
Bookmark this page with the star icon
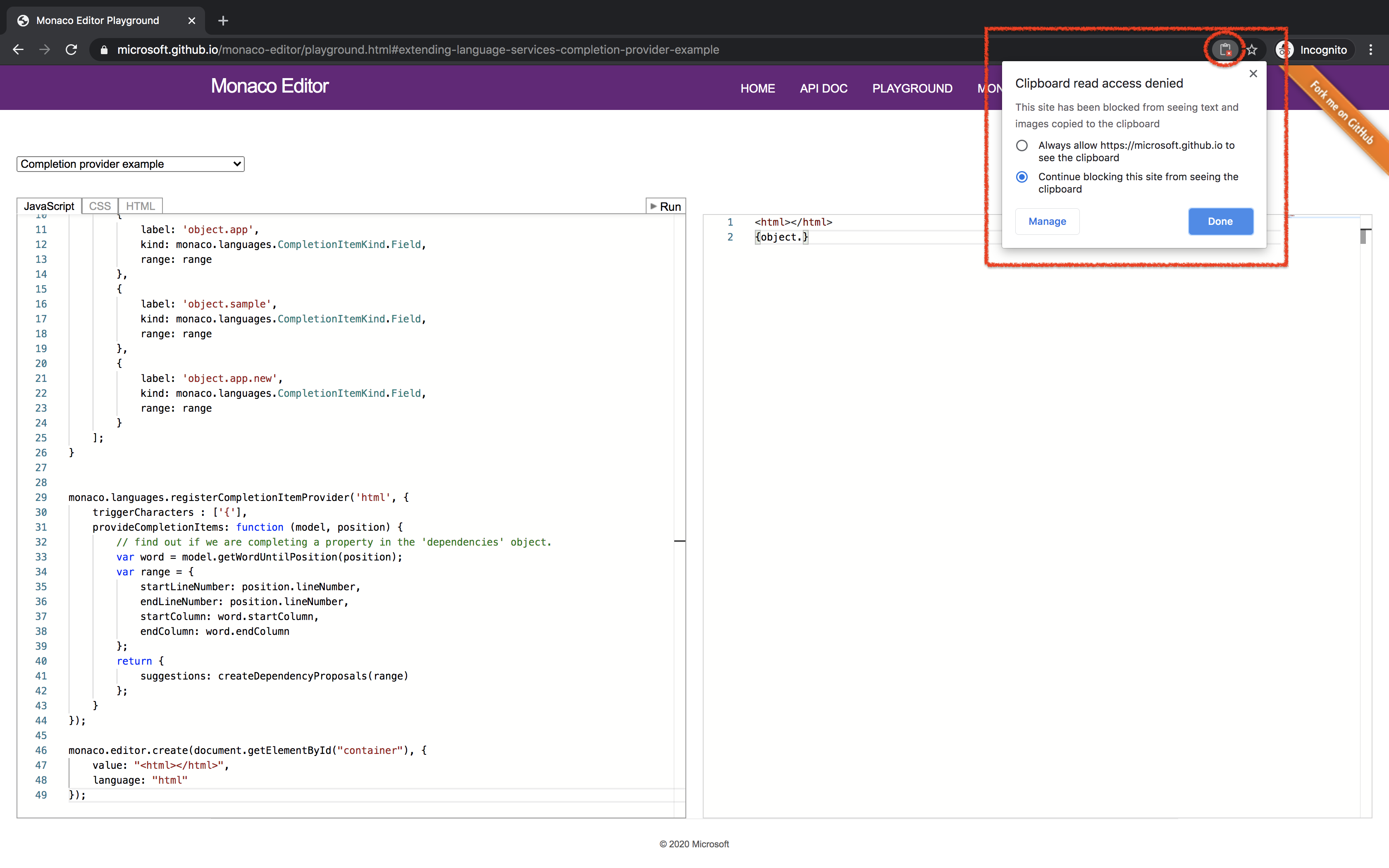pyautogui.click(x=1252, y=50)
